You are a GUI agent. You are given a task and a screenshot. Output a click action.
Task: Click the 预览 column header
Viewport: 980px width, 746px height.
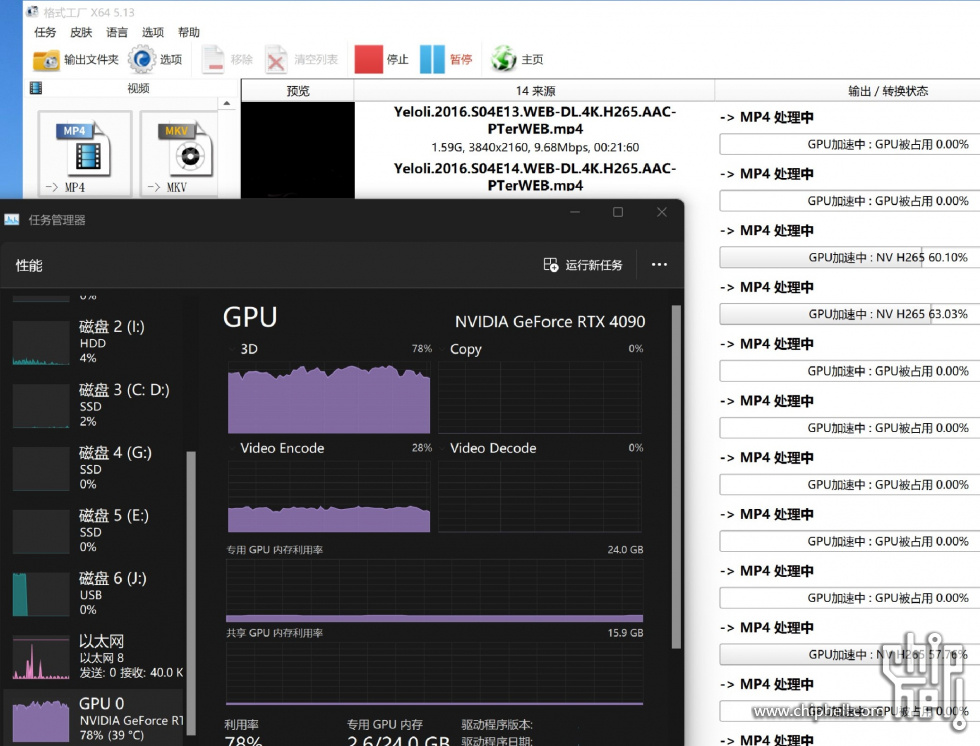click(298, 91)
